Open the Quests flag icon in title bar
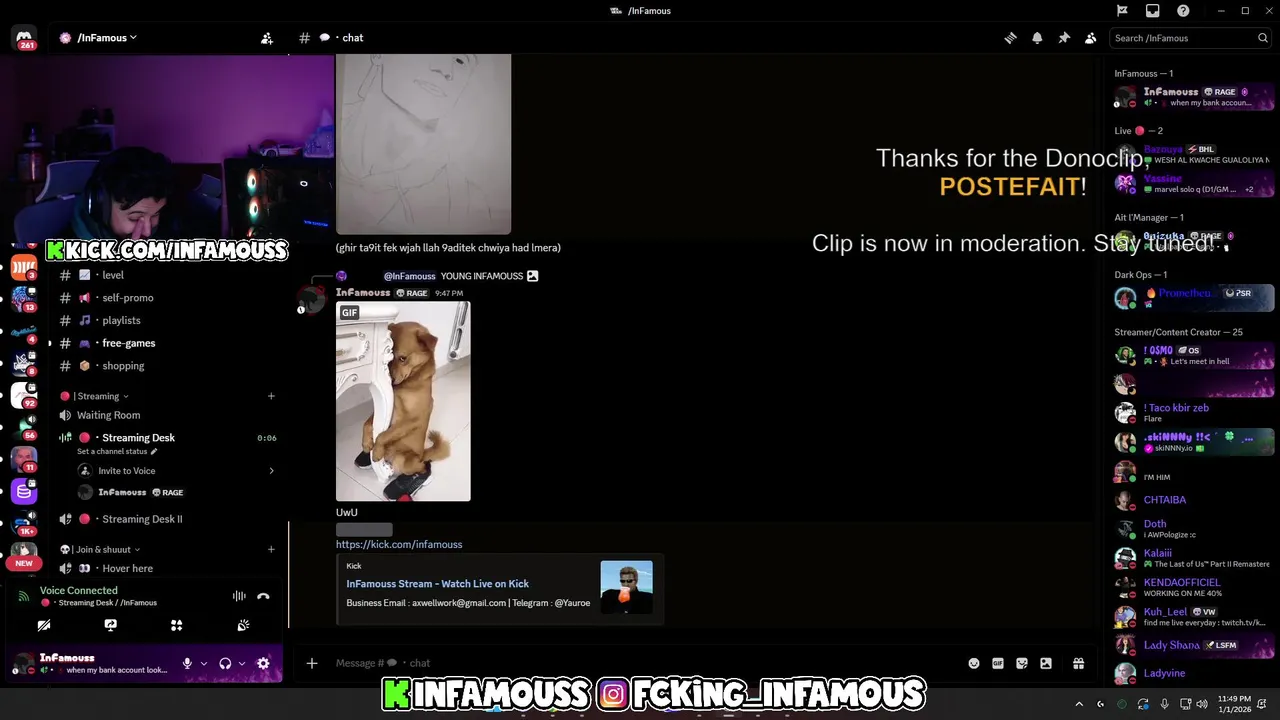 (1122, 11)
